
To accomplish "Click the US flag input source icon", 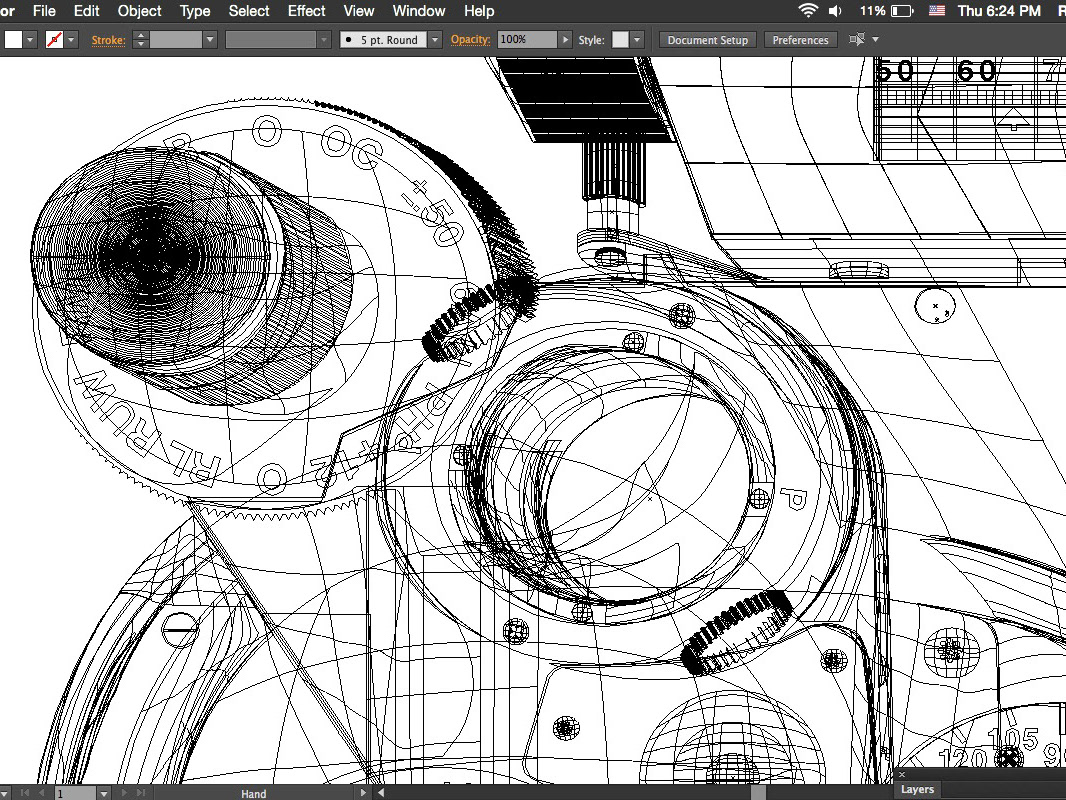I will coord(937,11).
